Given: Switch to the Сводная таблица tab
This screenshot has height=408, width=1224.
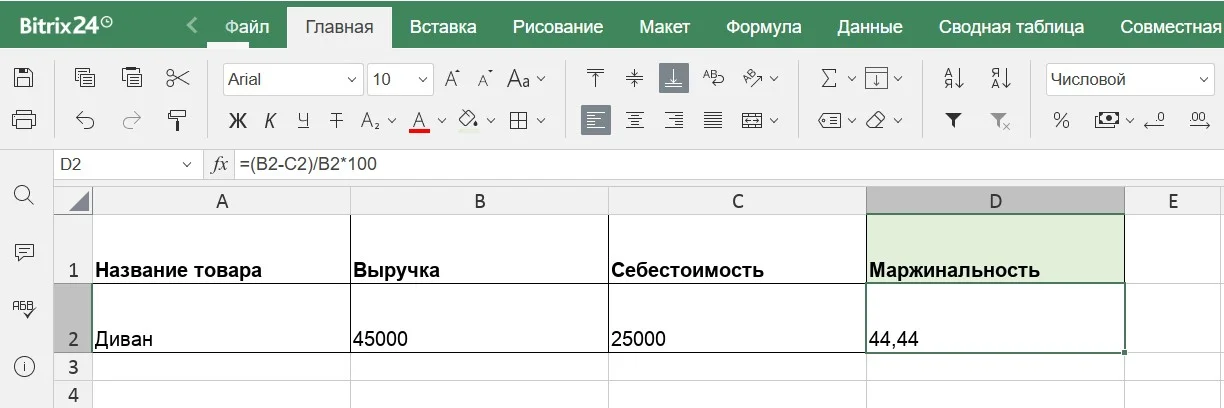Looking at the screenshot, I should click(1010, 27).
